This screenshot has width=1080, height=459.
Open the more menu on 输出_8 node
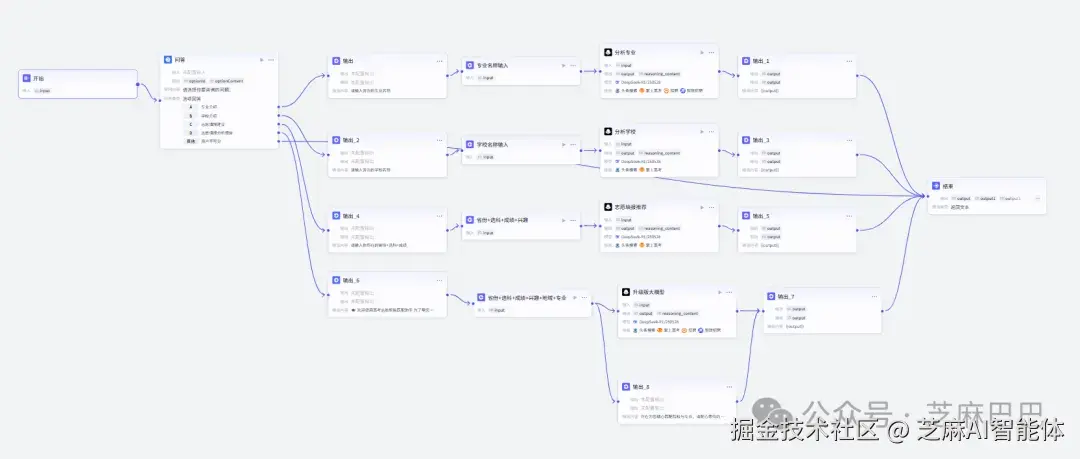pyautogui.click(x=729, y=387)
